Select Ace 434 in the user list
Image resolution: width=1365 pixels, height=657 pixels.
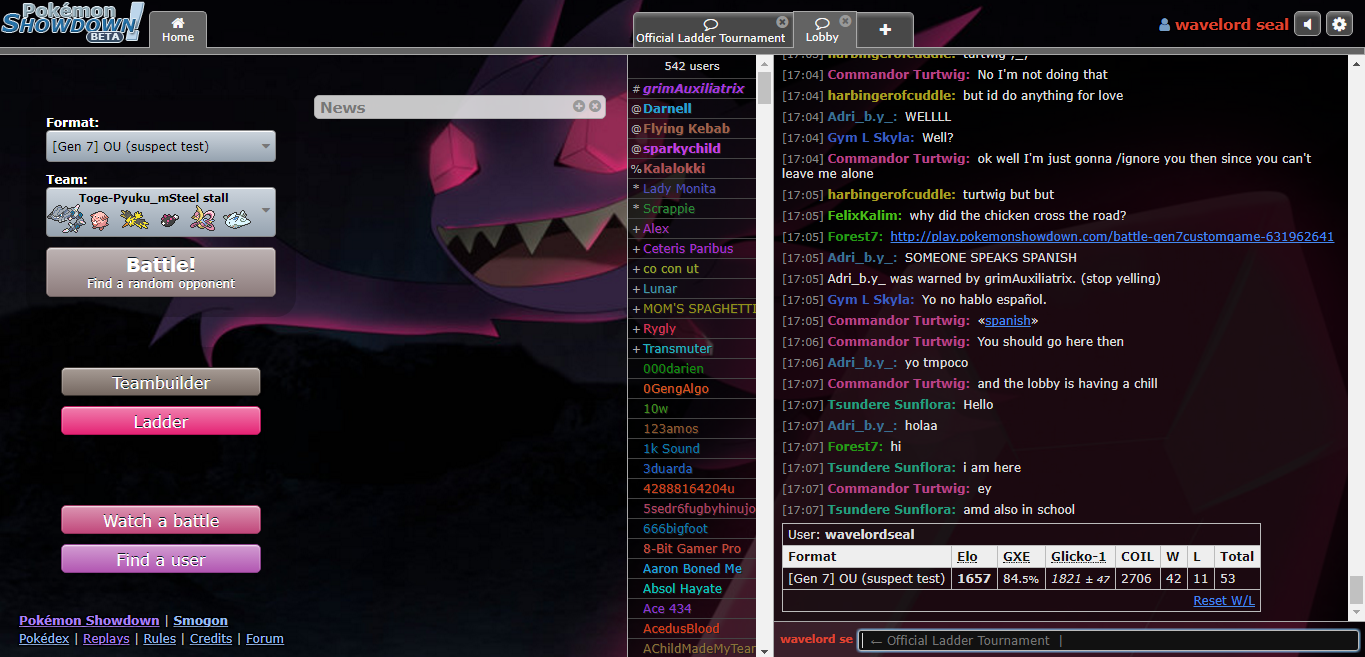tap(692, 609)
